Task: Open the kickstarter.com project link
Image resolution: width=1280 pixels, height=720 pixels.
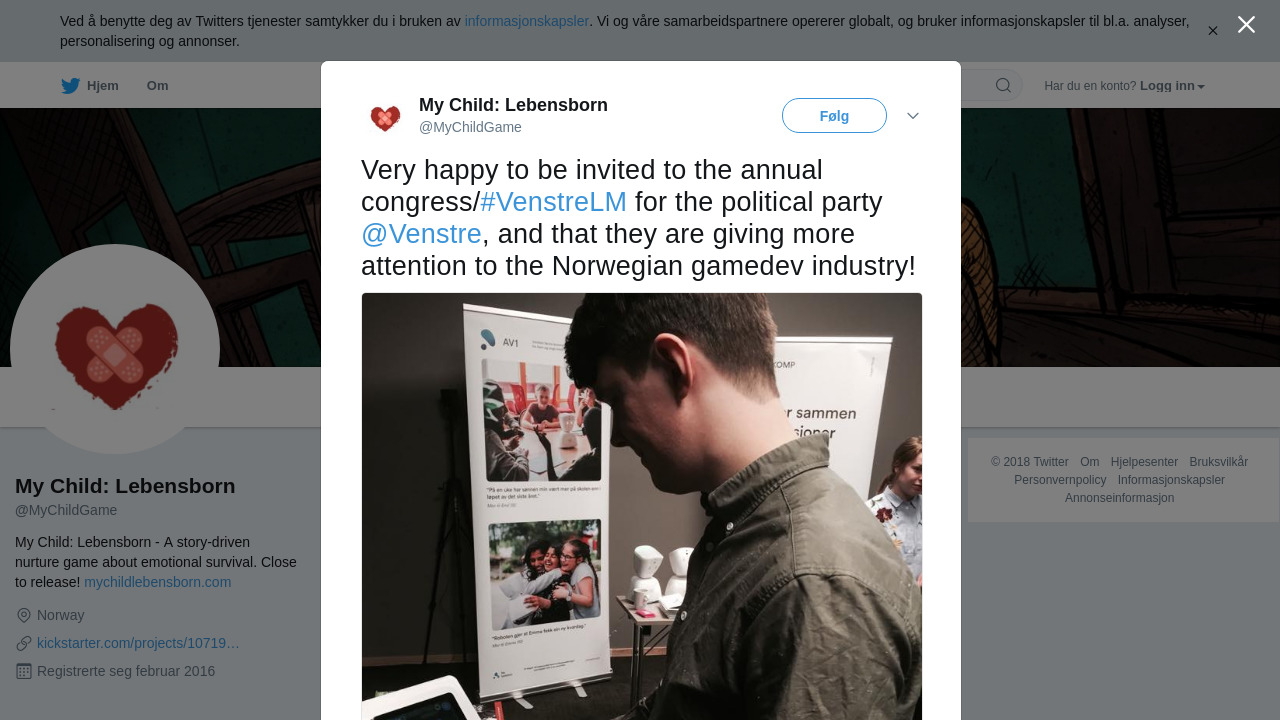Action: point(138,643)
